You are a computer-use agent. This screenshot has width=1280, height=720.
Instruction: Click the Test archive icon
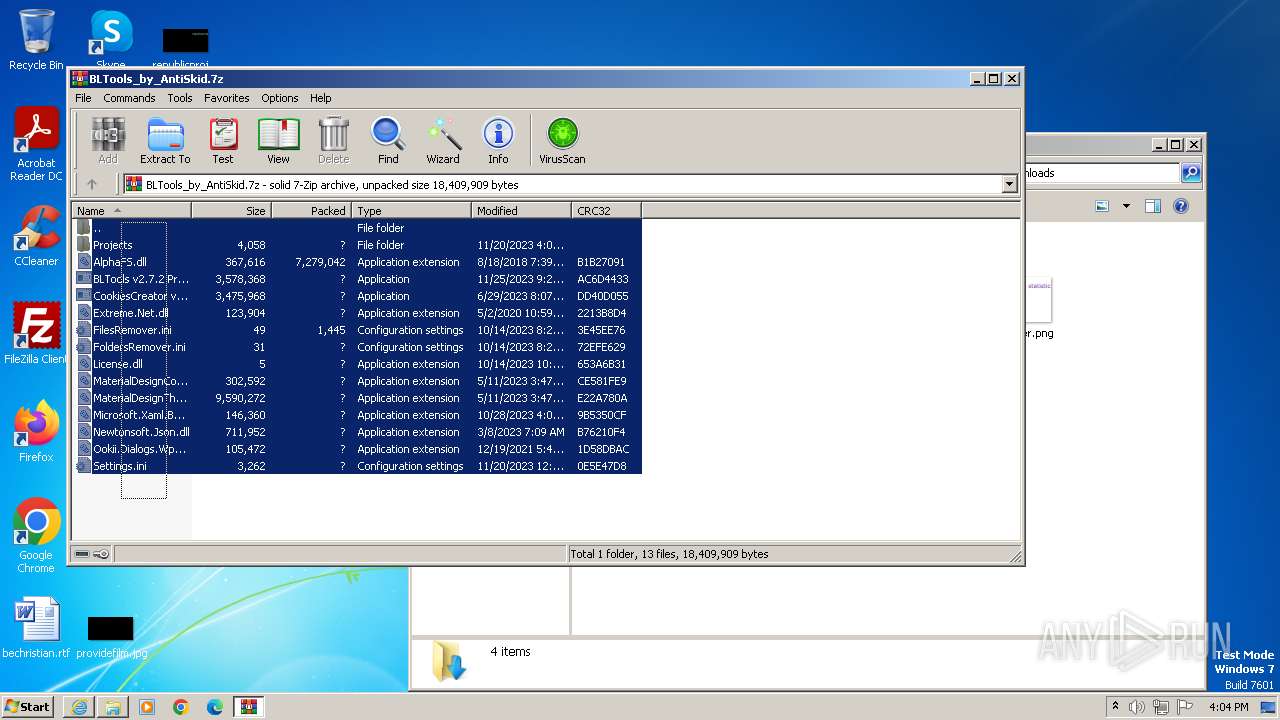coord(223,140)
